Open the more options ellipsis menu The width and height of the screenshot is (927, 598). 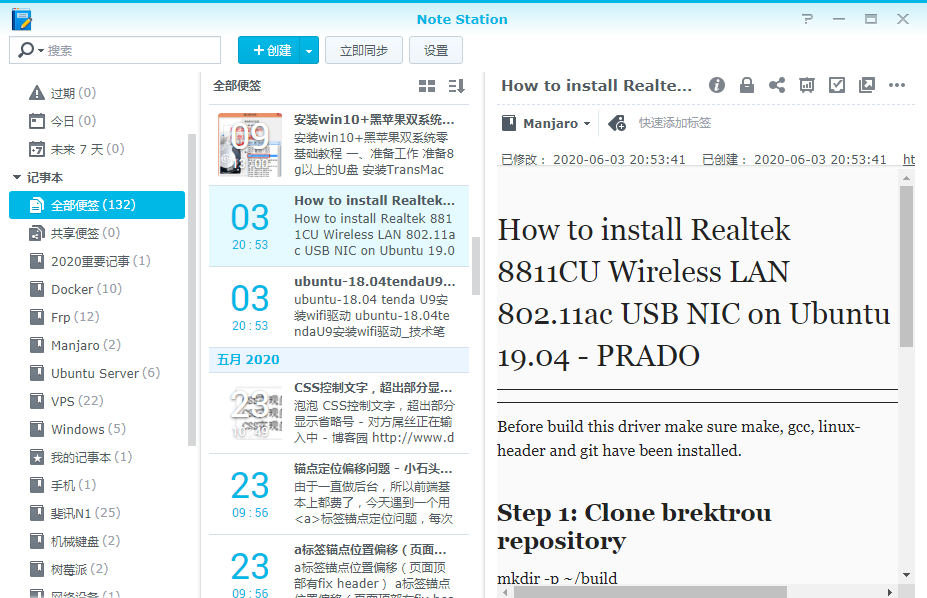(x=897, y=86)
